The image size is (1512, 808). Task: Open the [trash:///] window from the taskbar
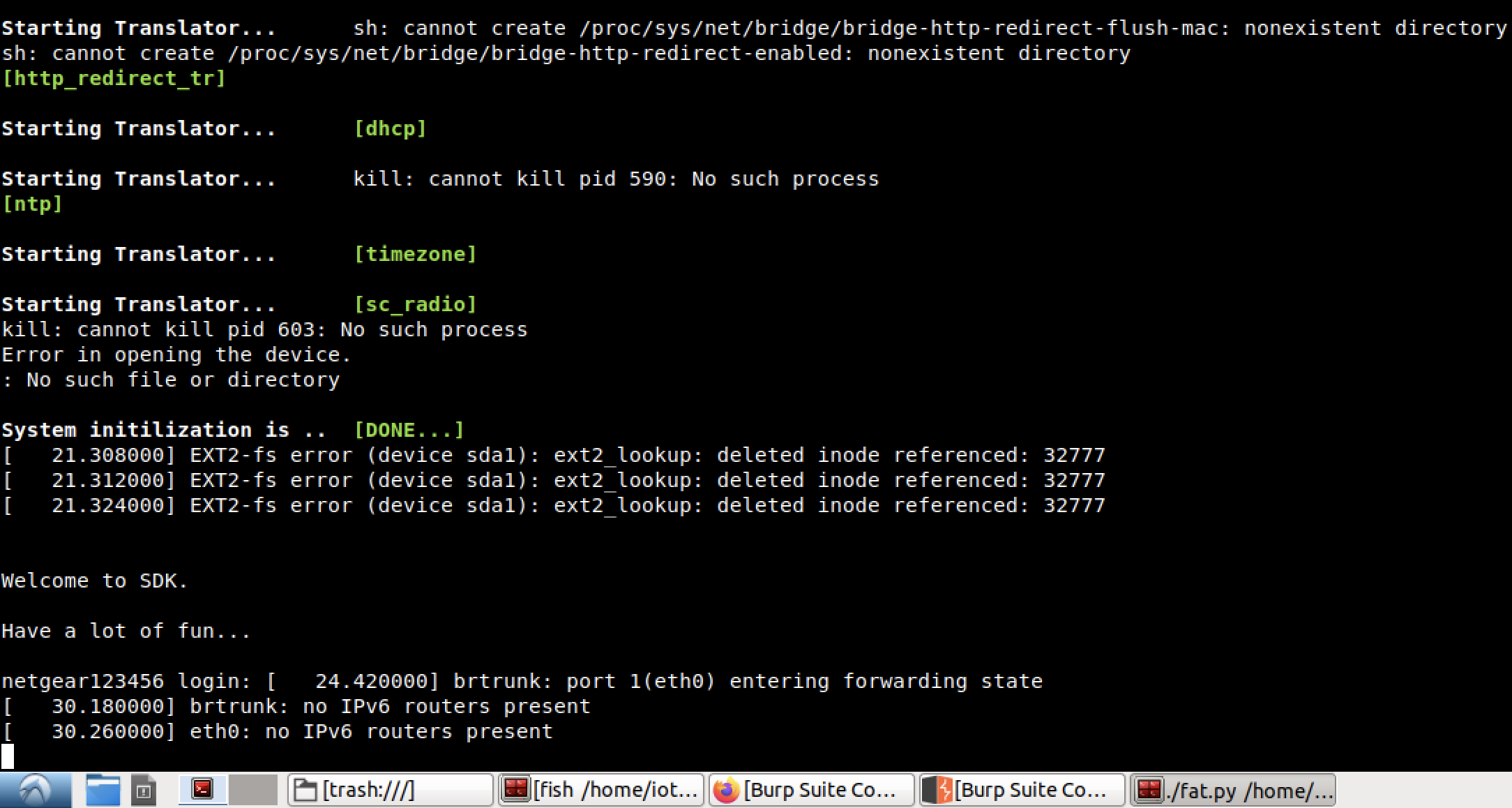click(391, 790)
